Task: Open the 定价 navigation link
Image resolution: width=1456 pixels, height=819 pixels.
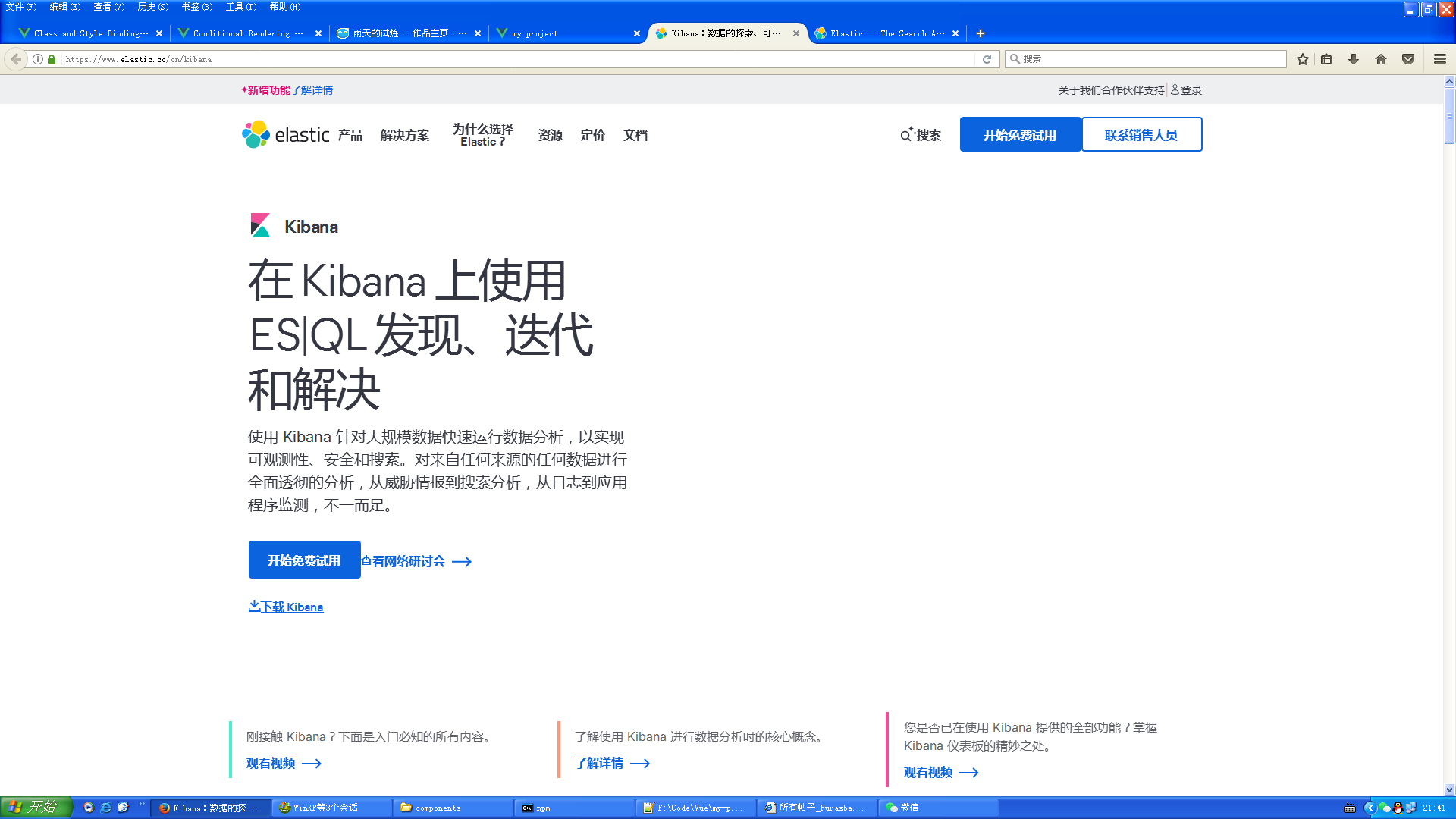Action: pyautogui.click(x=593, y=135)
